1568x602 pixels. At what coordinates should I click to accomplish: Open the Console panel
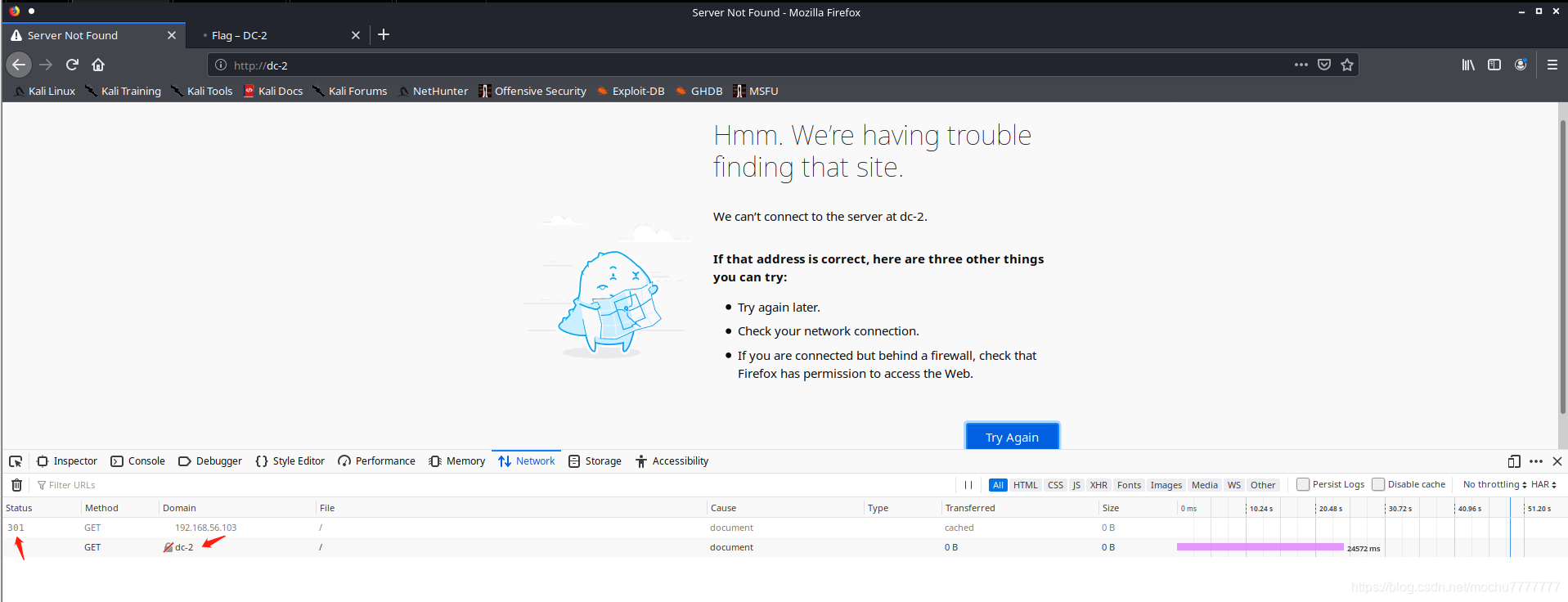(x=137, y=461)
